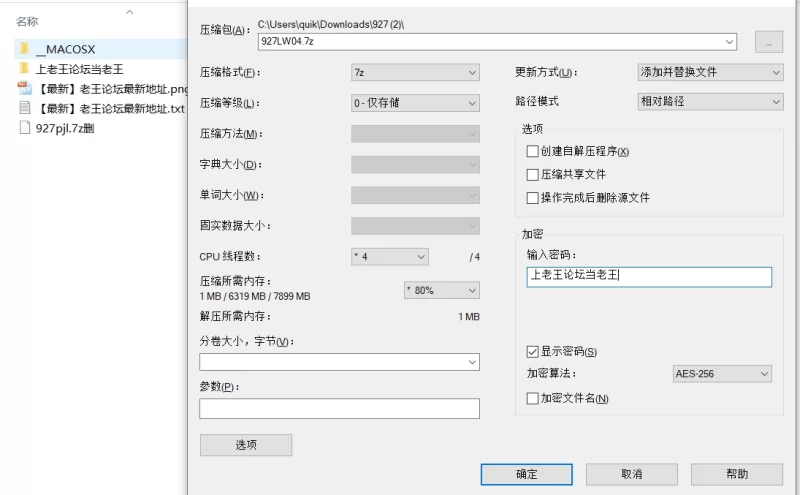Click the path text C:\Users\quik\Downloads\927 (2)\
This screenshot has width=800, height=495.
pos(331,24)
